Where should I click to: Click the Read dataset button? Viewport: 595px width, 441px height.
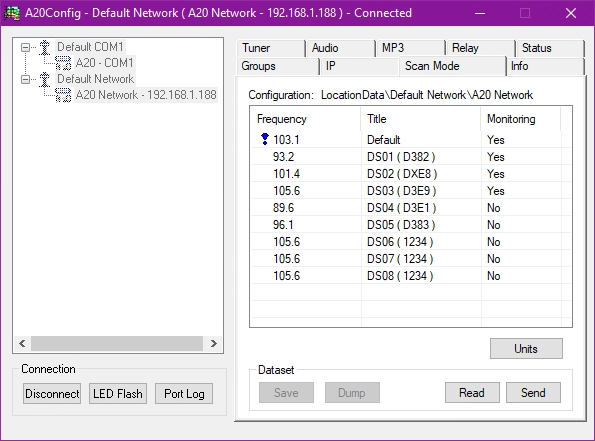tap(472, 392)
